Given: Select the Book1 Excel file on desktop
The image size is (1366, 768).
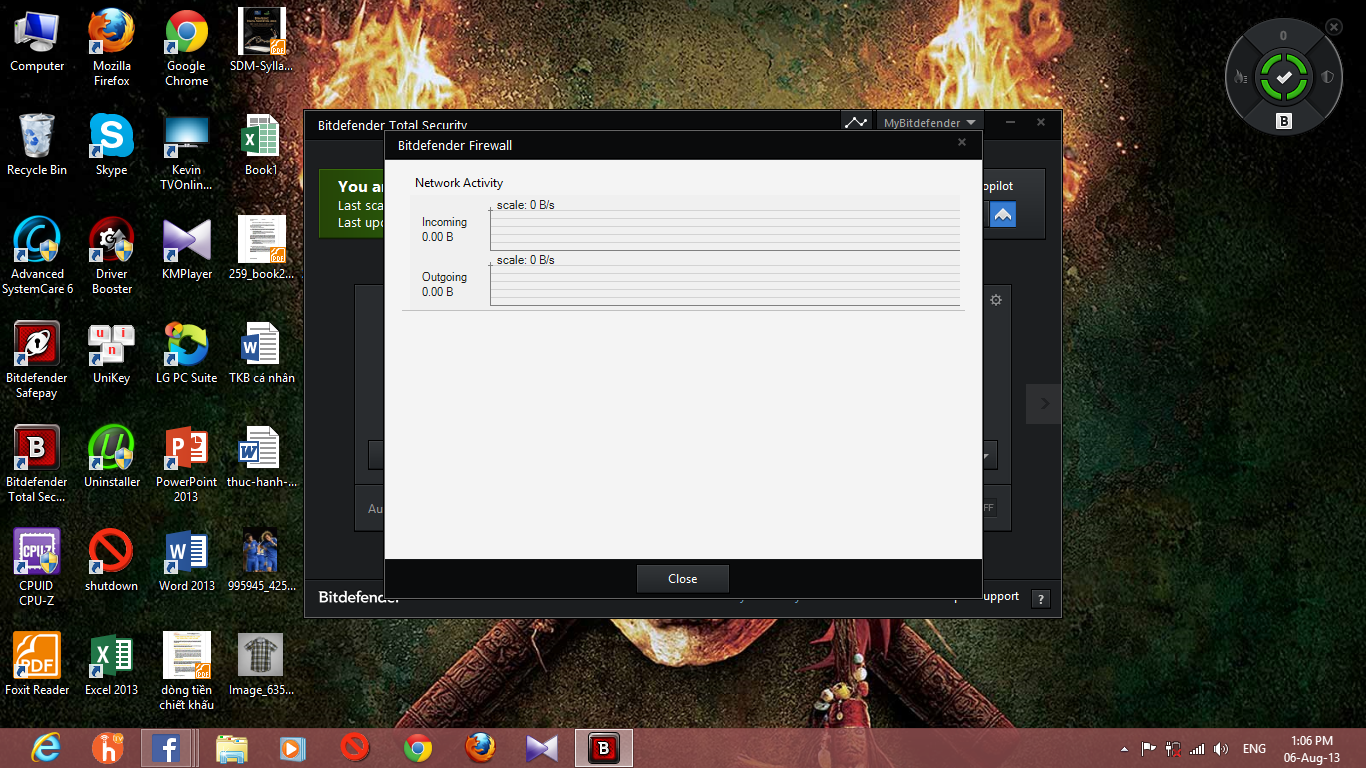Looking at the screenshot, I should point(262,145).
